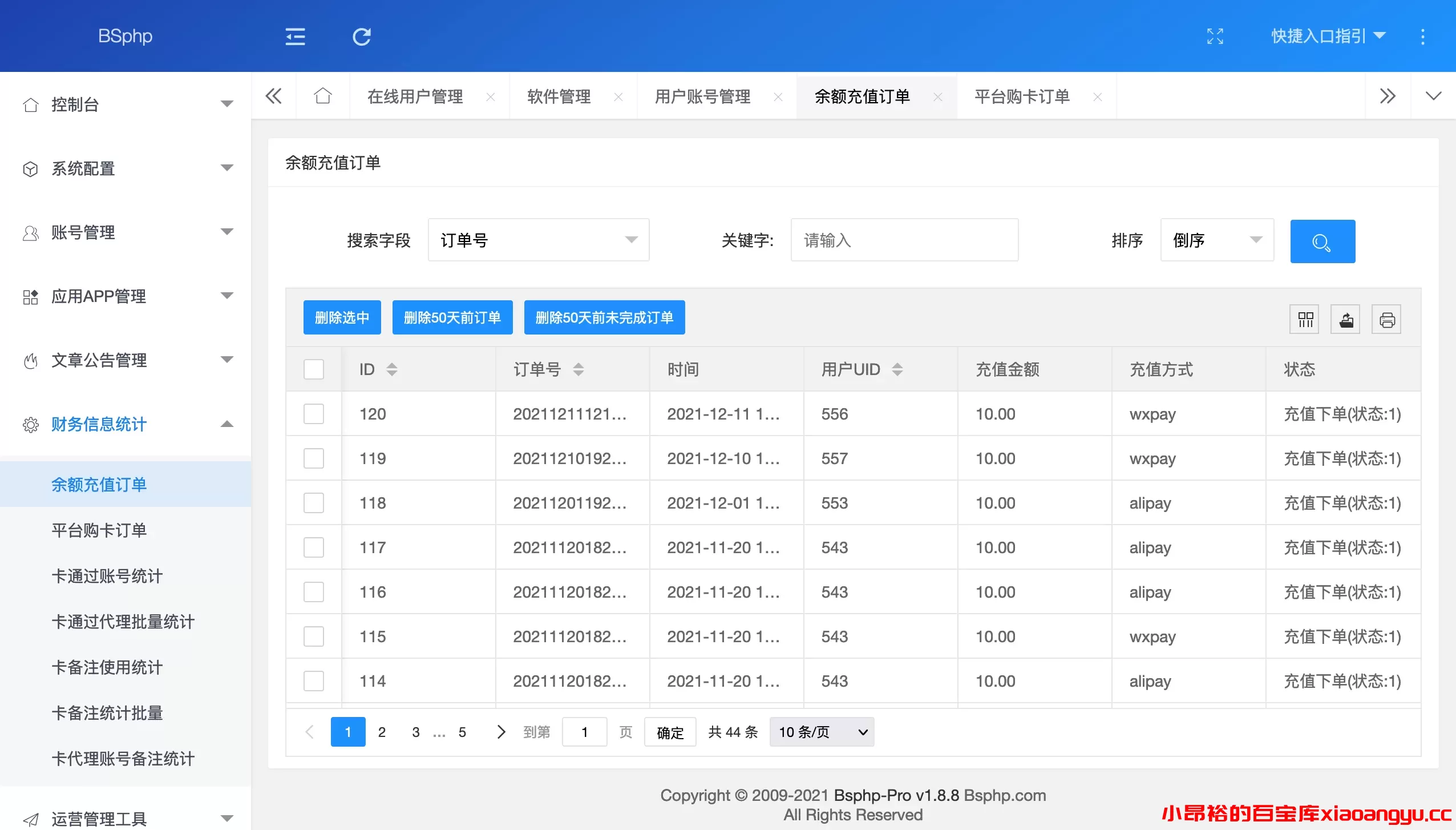
Task: Click the 关键字 input field
Action: tap(903, 240)
